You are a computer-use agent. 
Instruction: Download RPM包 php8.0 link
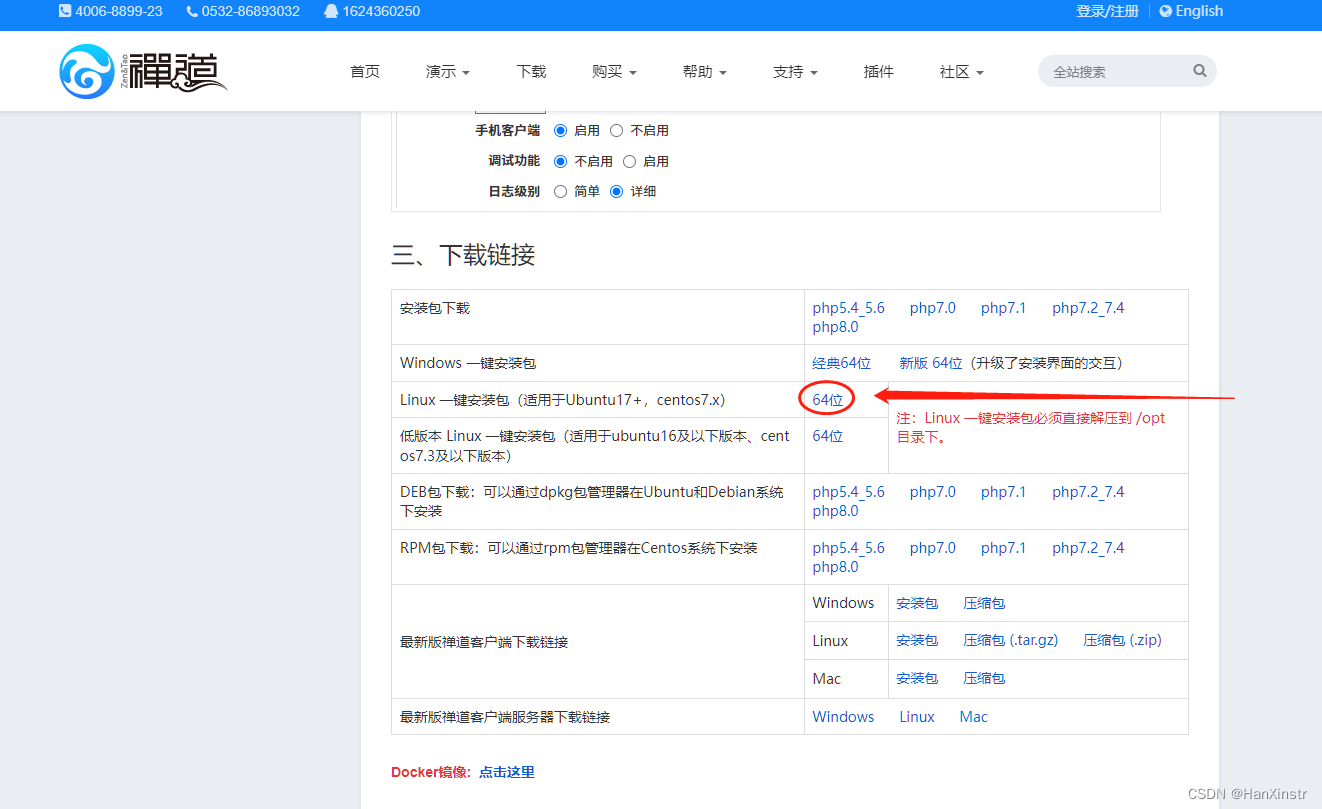coord(836,567)
